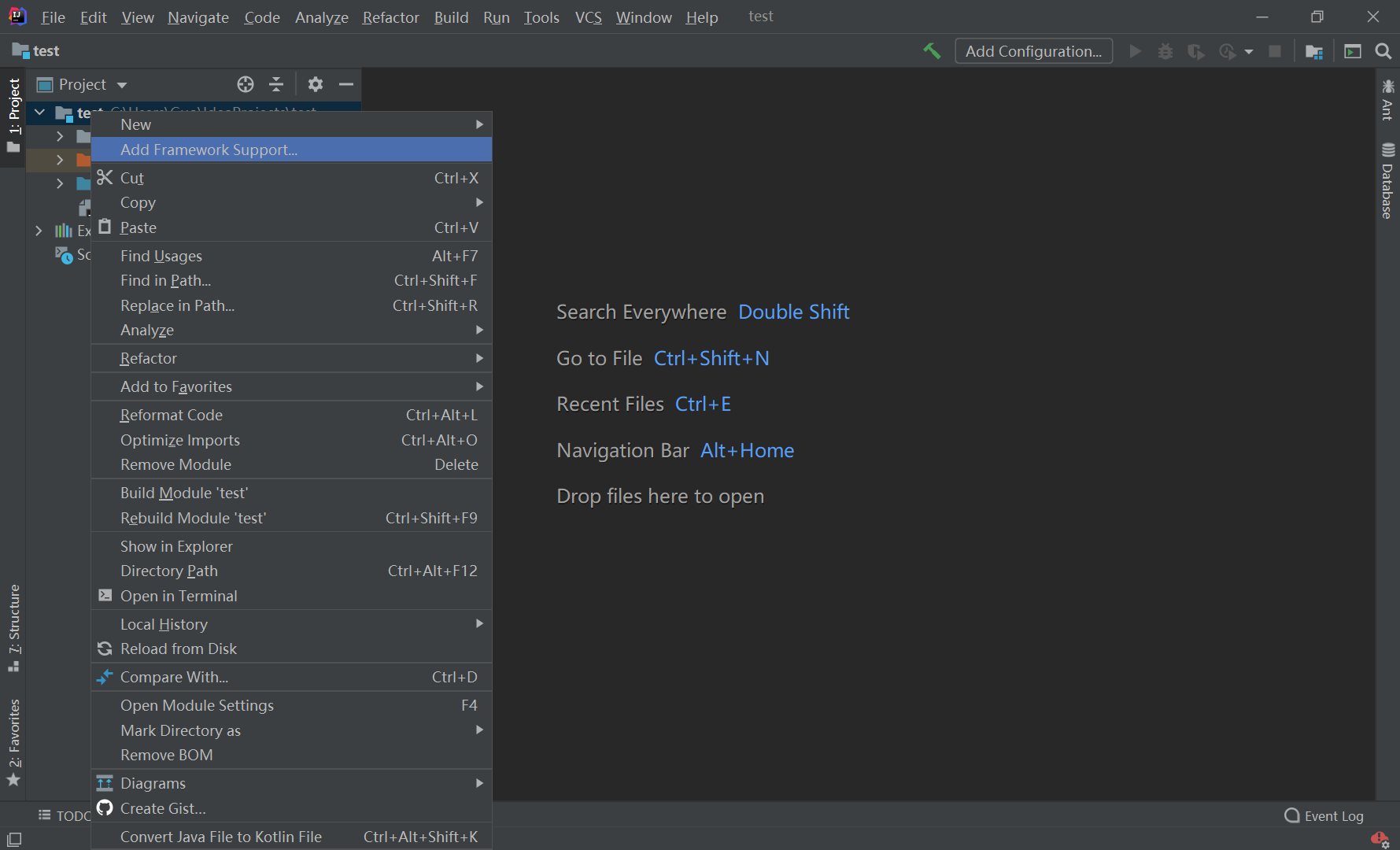Click Locate/Select Opened File crosshair icon
Screen dimensions: 1400x850
pos(246,84)
